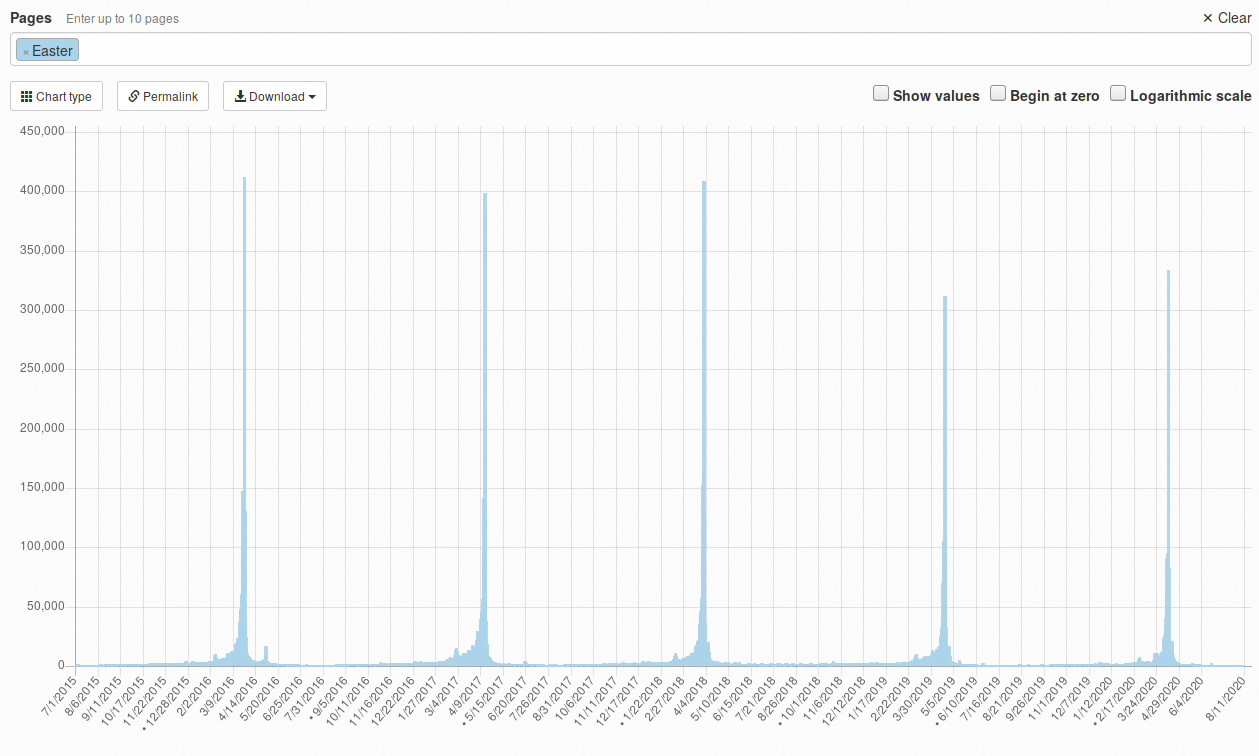Screen dimensions: 1259x756
Task: Click the Pages heading label
Action: tap(31, 18)
